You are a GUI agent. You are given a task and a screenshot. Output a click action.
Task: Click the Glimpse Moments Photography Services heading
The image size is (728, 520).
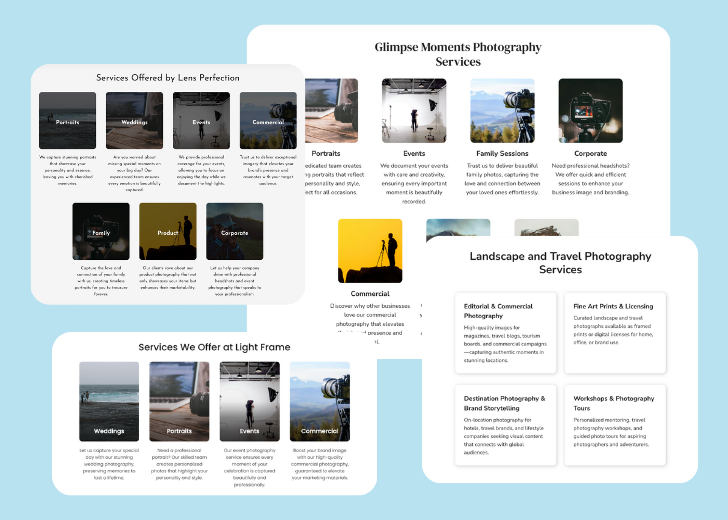pyautogui.click(x=458, y=54)
